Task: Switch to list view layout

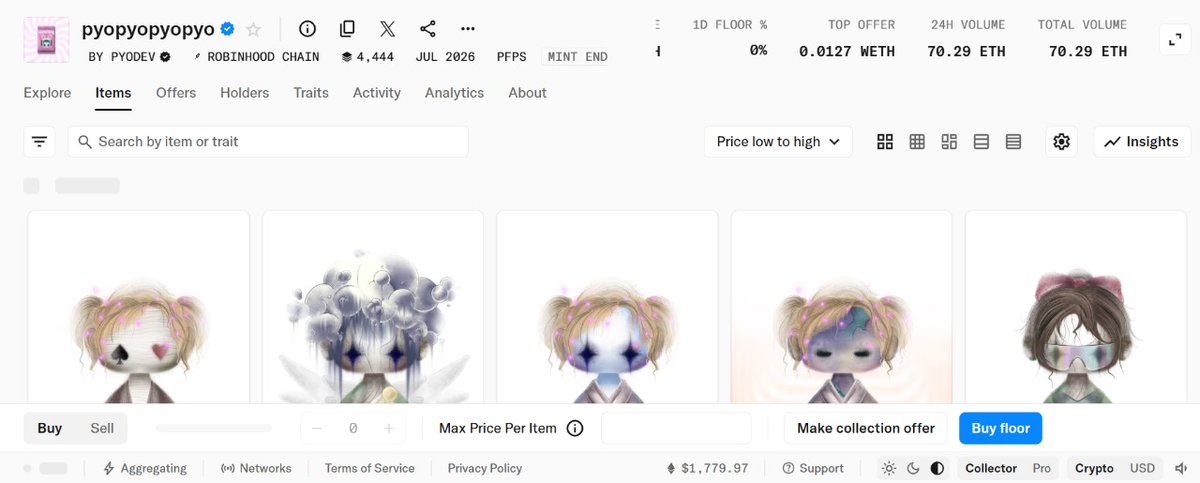Action: [x=981, y=142]
